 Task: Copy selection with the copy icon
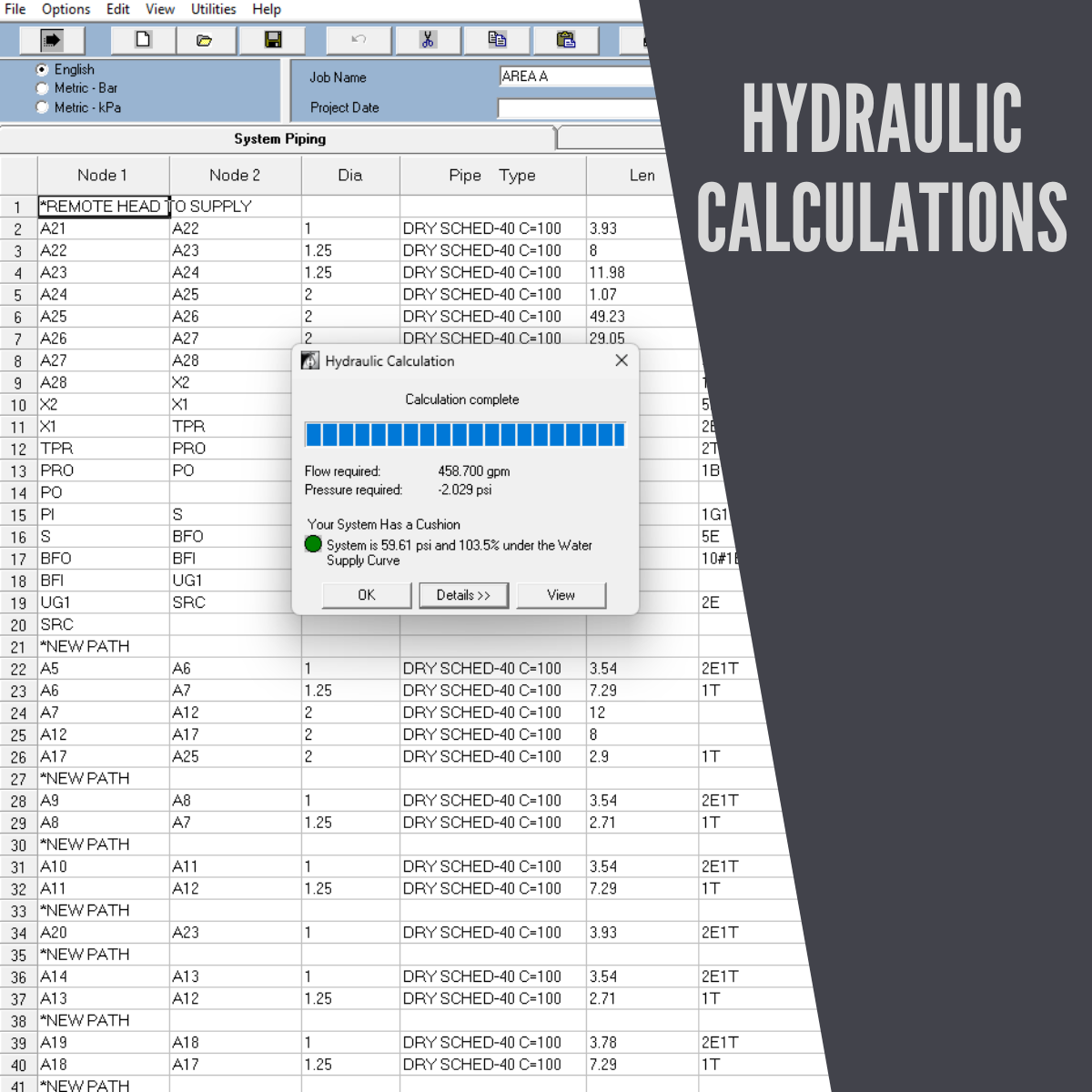[497, 40]
